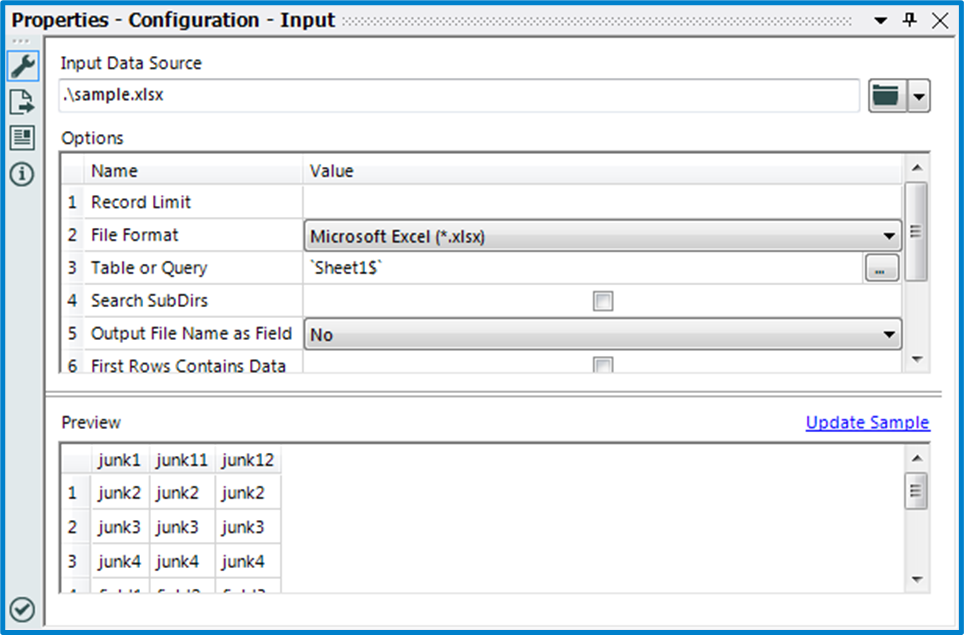Click the Record Limit value cell

coord(600,203)
